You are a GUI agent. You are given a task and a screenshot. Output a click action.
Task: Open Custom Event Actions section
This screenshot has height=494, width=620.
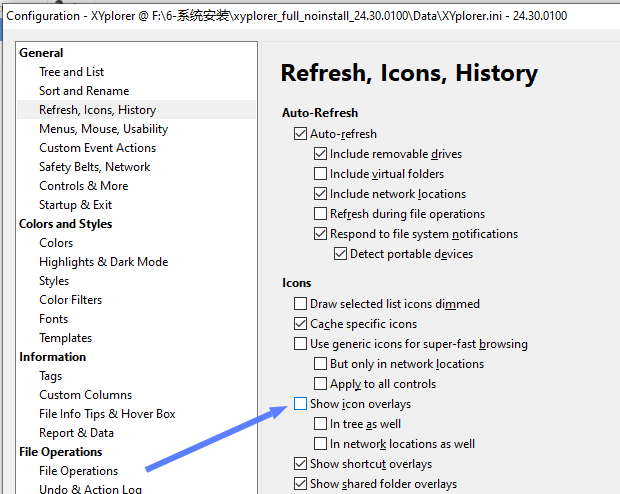[97, 148]
